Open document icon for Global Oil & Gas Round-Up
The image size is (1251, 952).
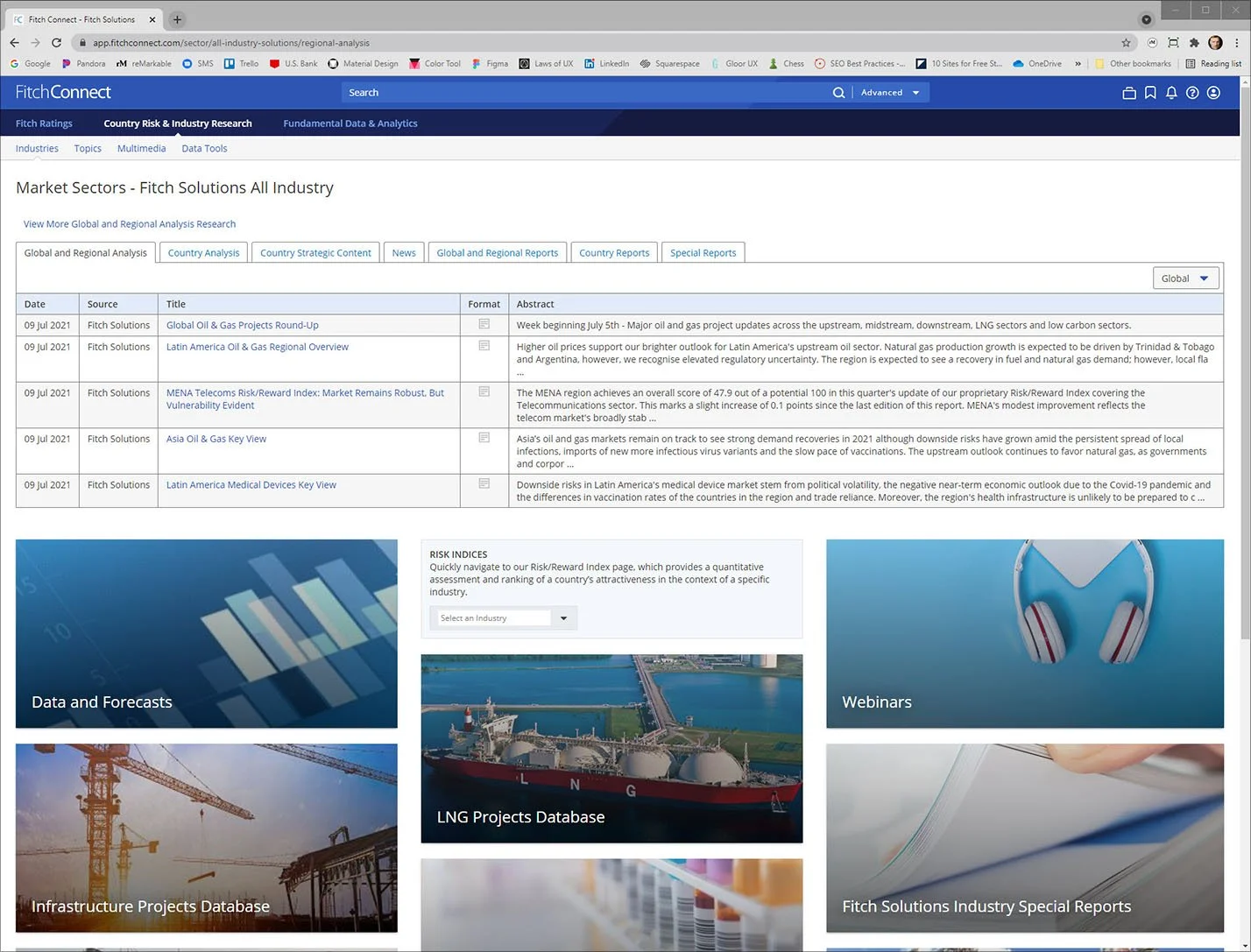coord(484,324)
